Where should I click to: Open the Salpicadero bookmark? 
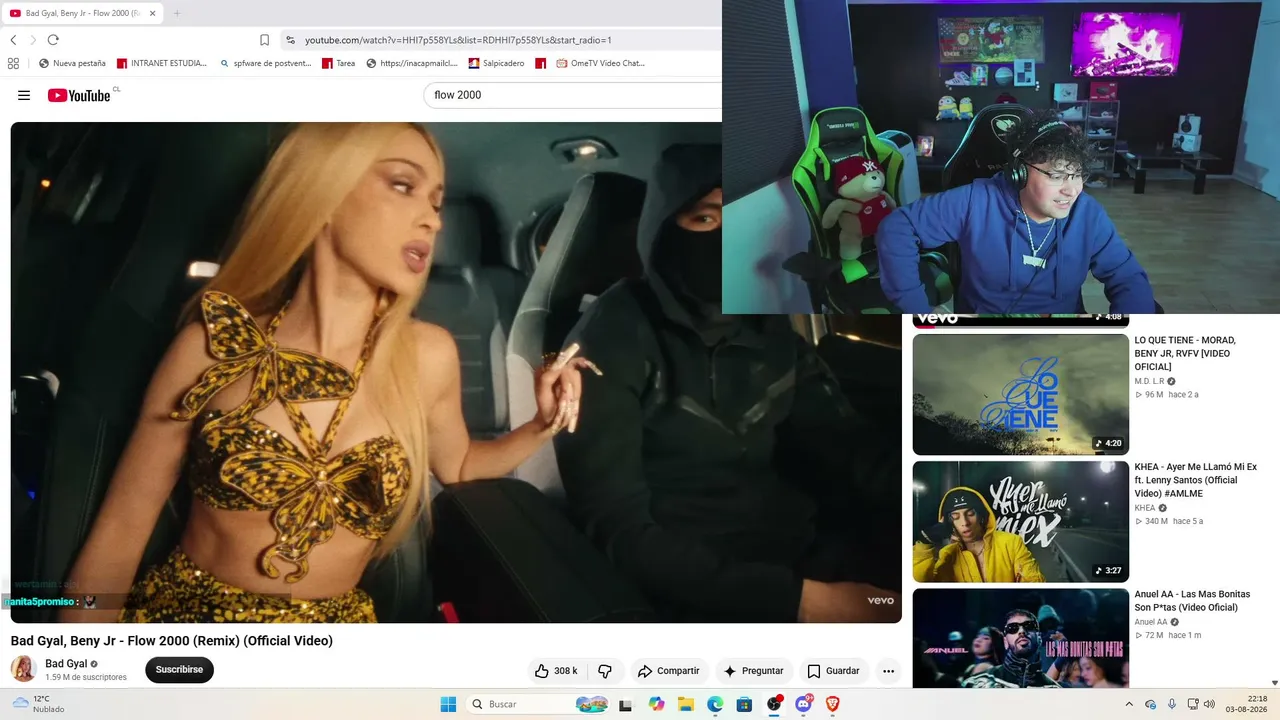tap(496, 63)
